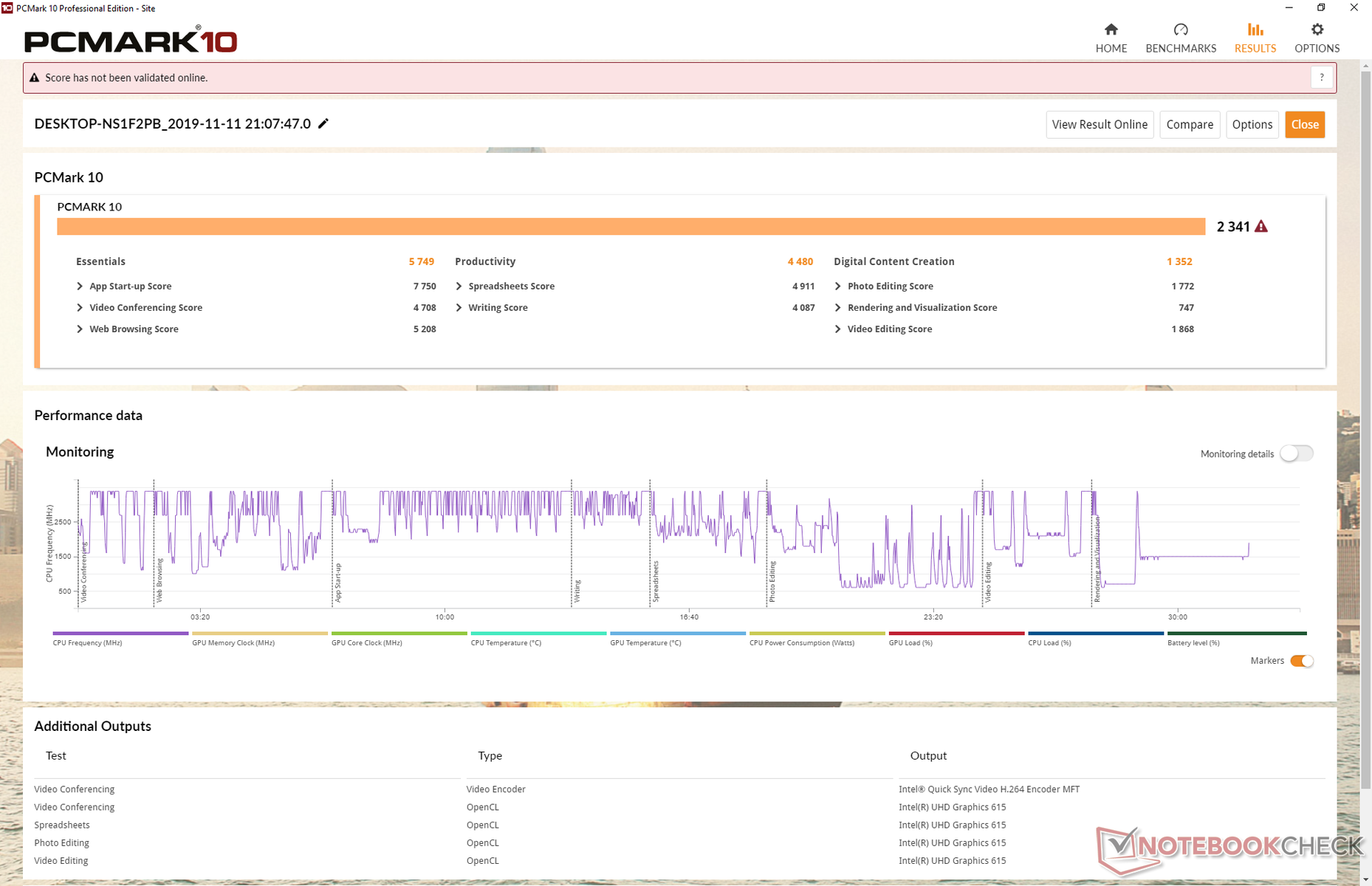Image resolution: width=1372 pixels, height=886 pixels.
Task: Select GPU Core Clock legend swatch
Action: pyautogui.click(x=399, y=633)
